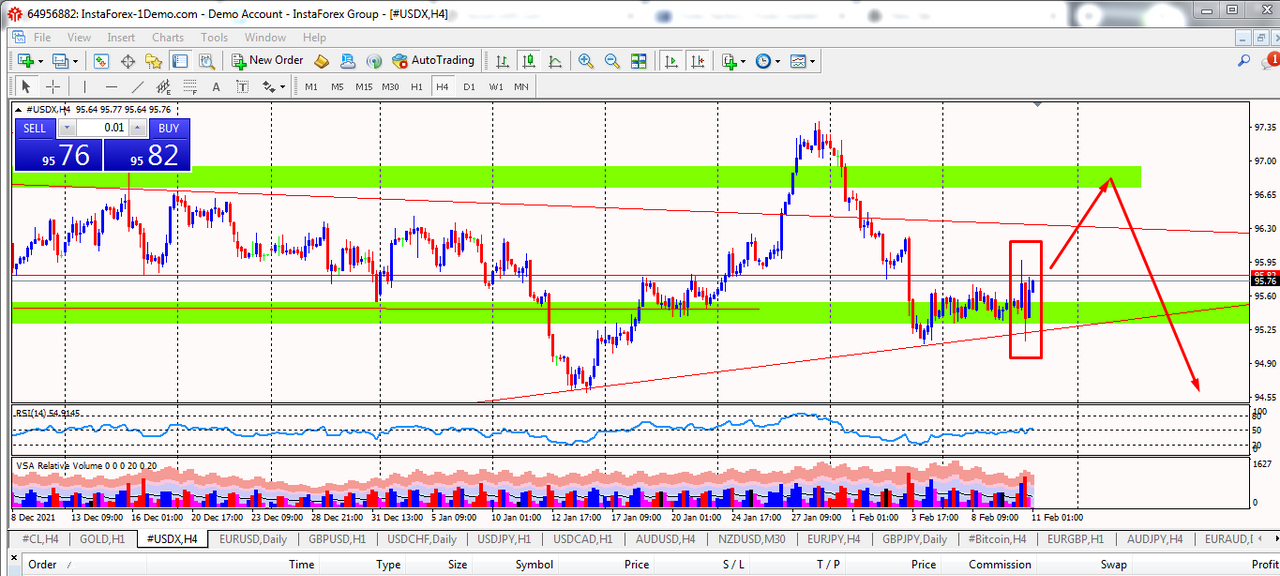This screenshot has height=576, width=1280.
Task: Draw a horizontal line tool
Action: 111,87
